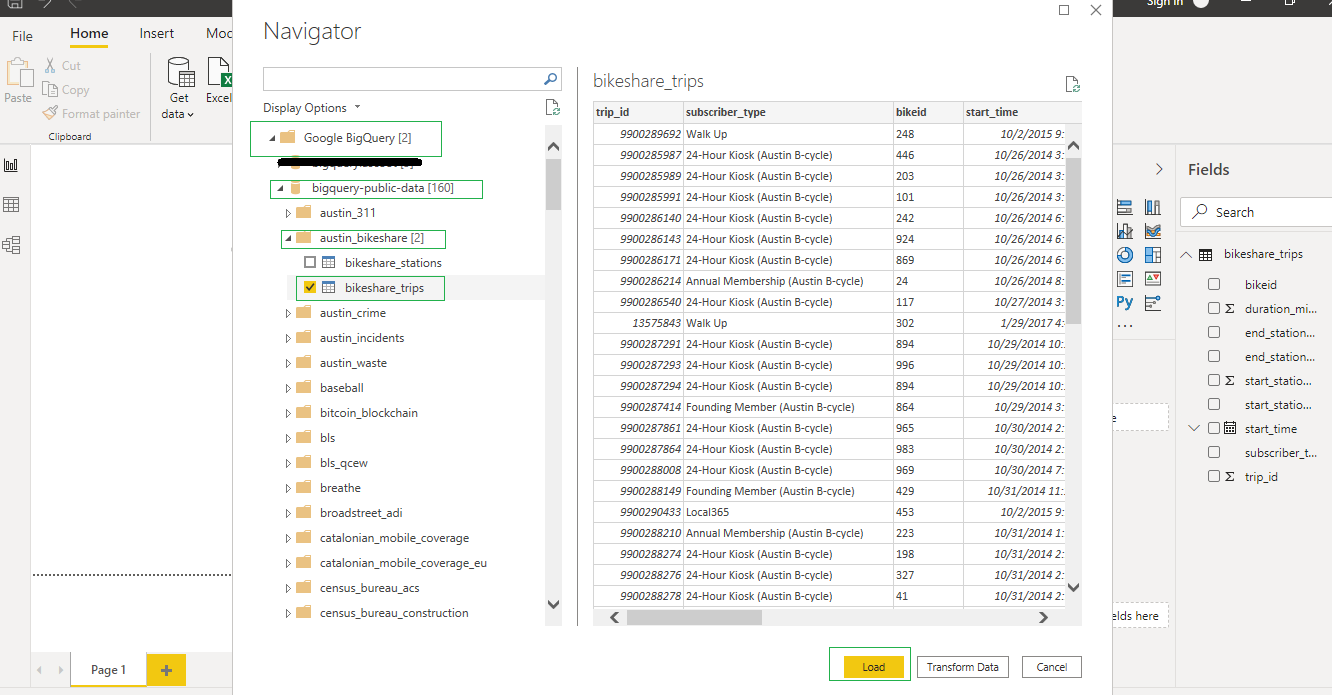
Task: Select line and column chart visual
Action: pos(1125,231)
